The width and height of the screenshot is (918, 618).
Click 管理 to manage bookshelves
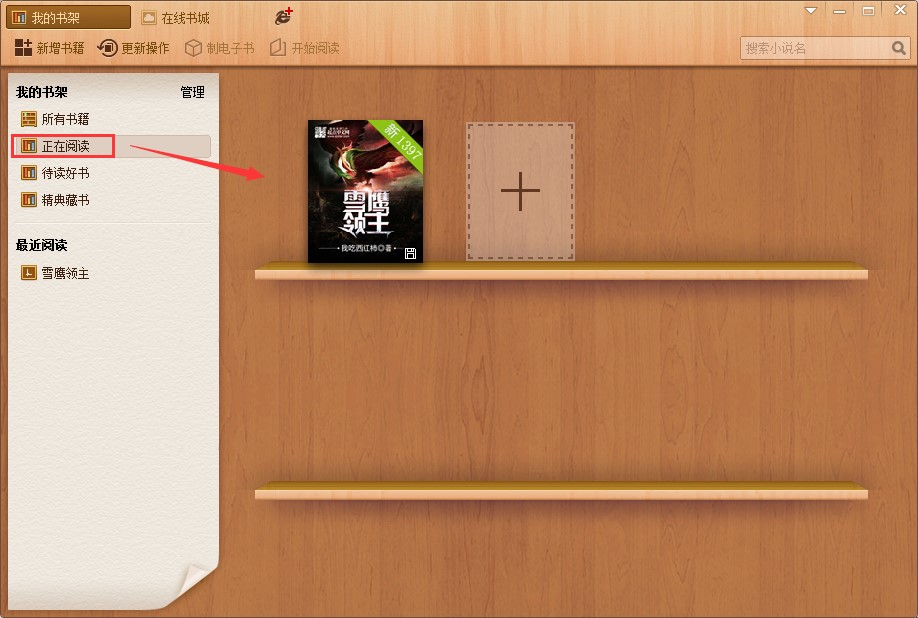point(192,92)
